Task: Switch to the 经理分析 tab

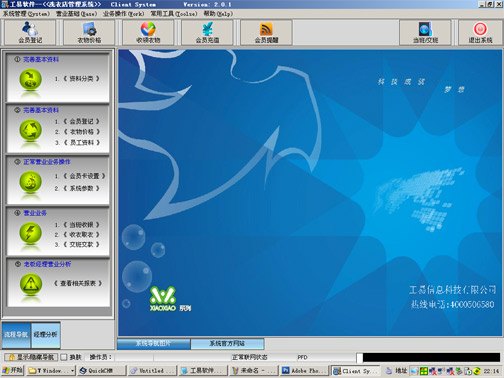Action: 45,334
